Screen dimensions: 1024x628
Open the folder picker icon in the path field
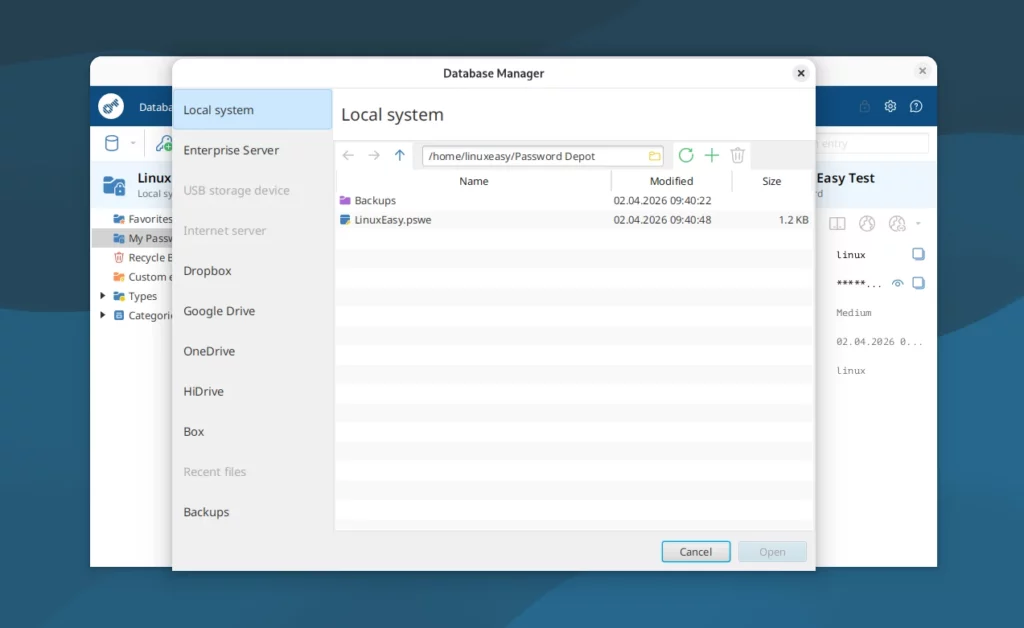(x=654, y=155)
